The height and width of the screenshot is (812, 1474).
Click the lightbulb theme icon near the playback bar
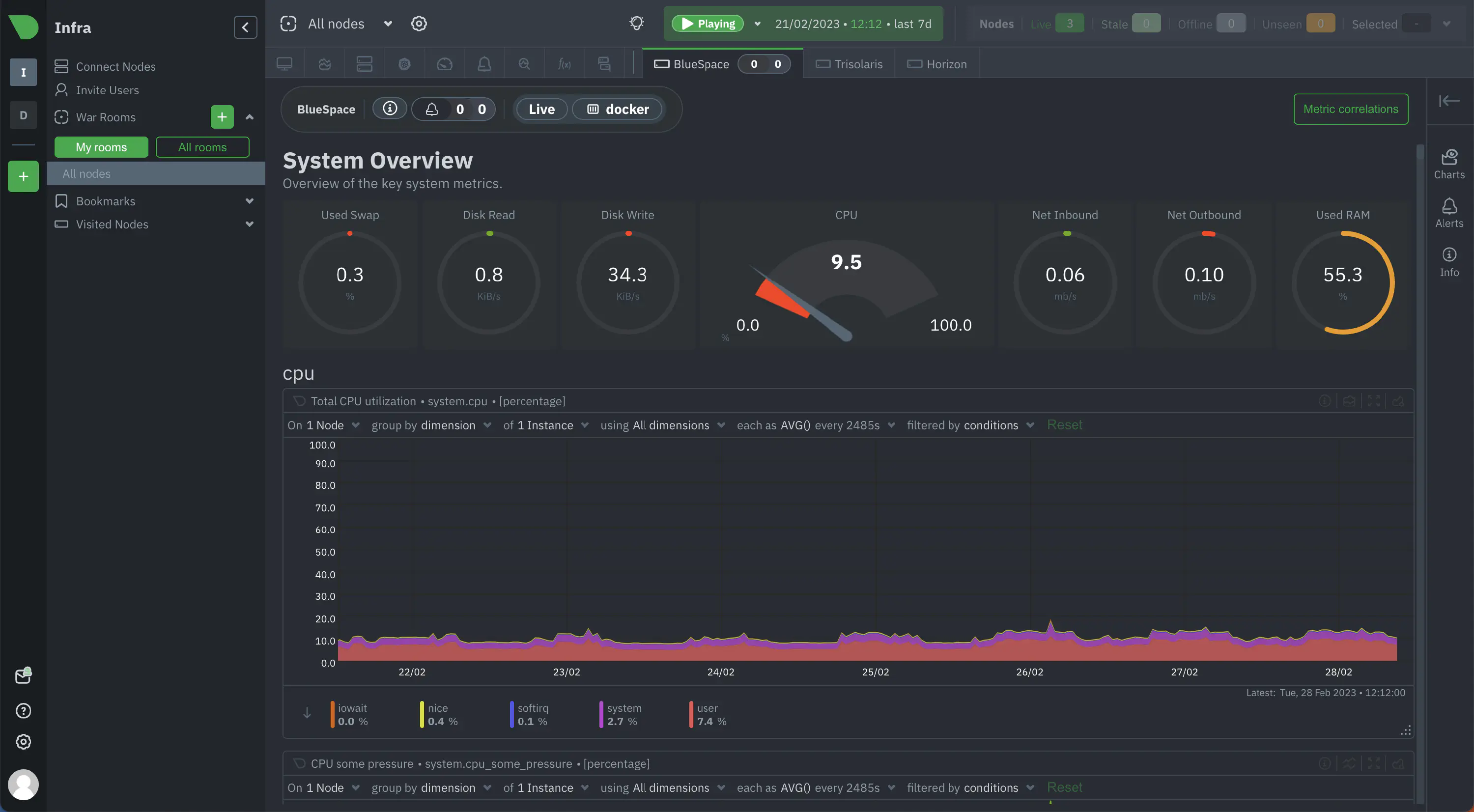tap(636, 23)
